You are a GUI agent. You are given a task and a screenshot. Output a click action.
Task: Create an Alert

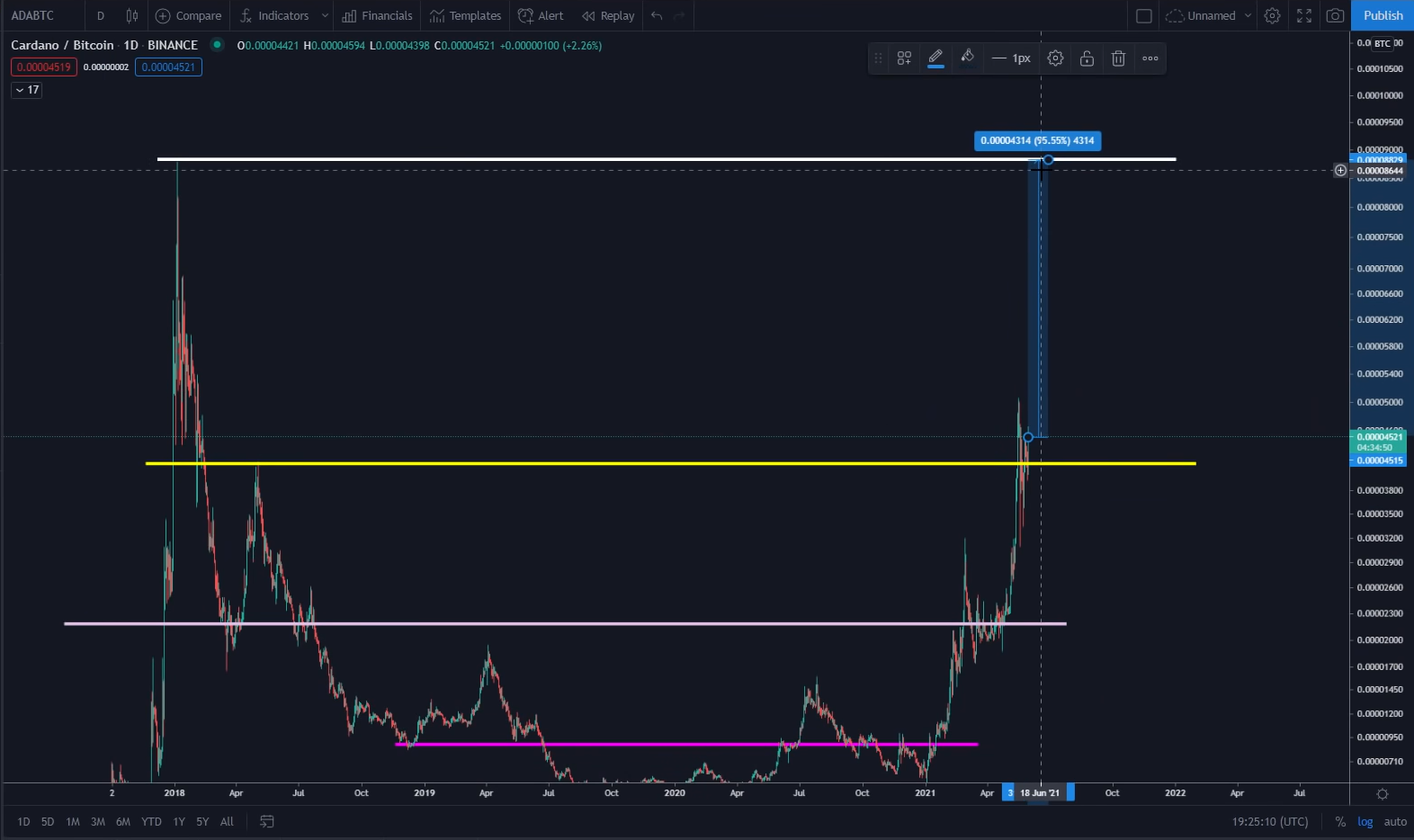click(x=541, y=15)
